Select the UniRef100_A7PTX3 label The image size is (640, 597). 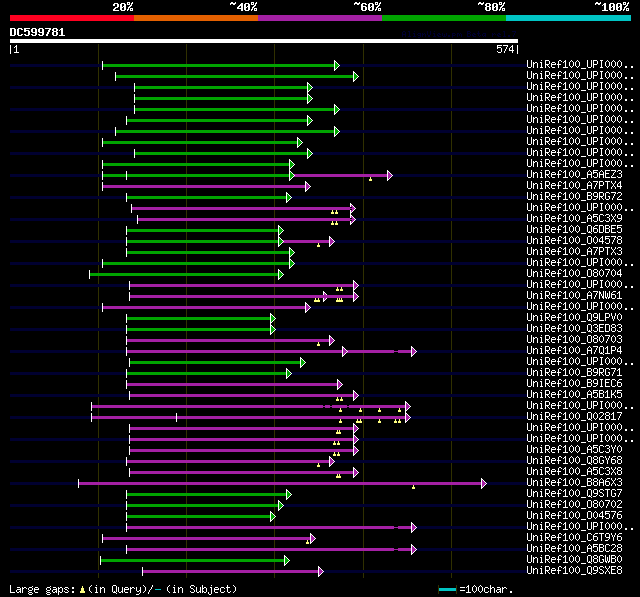coord(574,251)
